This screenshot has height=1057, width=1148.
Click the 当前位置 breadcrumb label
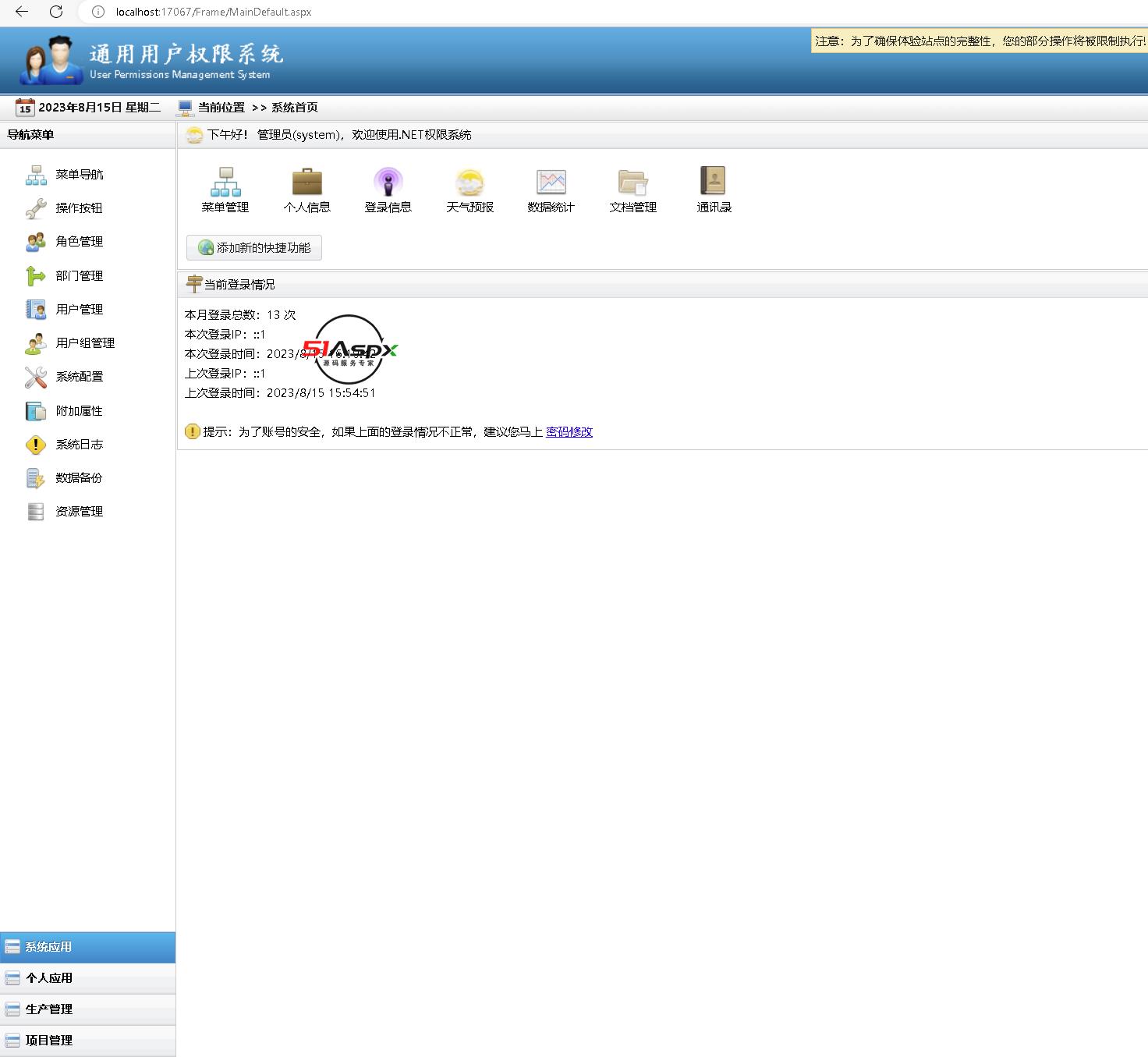(221, 108)
